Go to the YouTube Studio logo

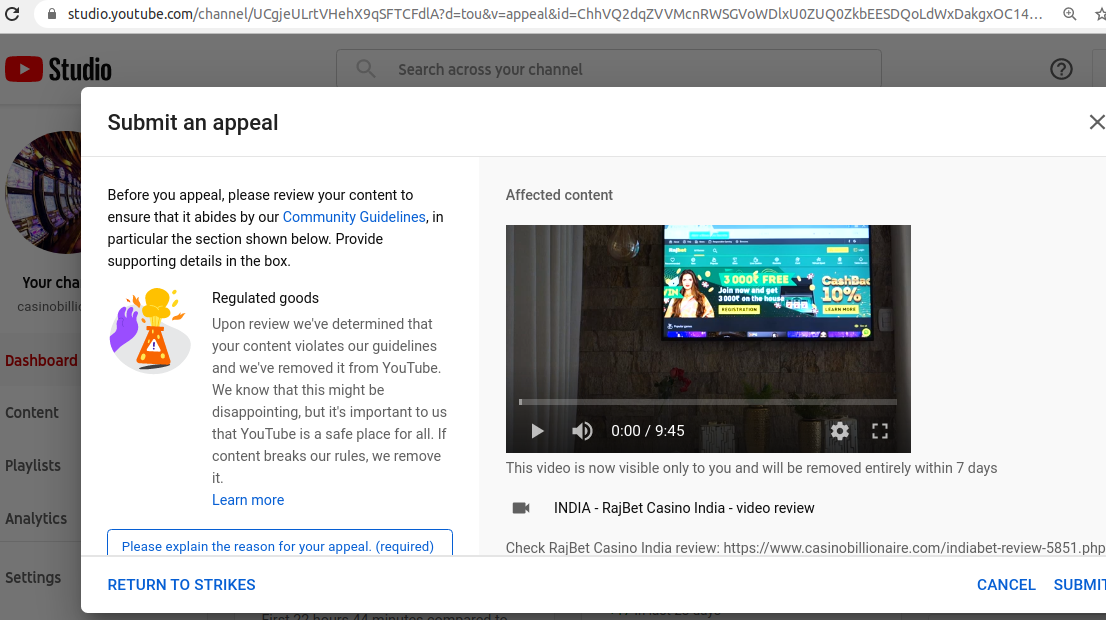coord(59,69)
